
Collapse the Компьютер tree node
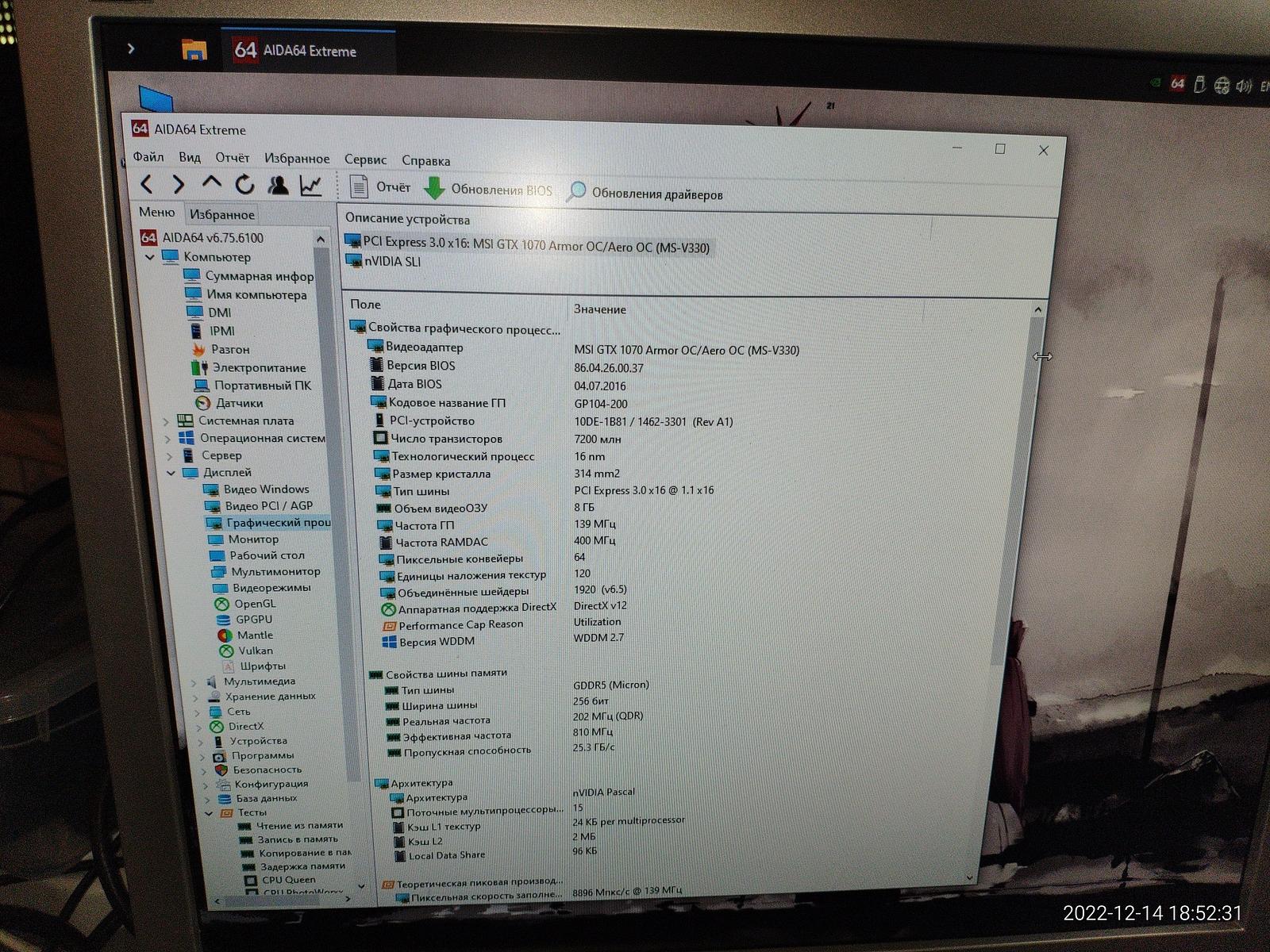pos(150,257)
